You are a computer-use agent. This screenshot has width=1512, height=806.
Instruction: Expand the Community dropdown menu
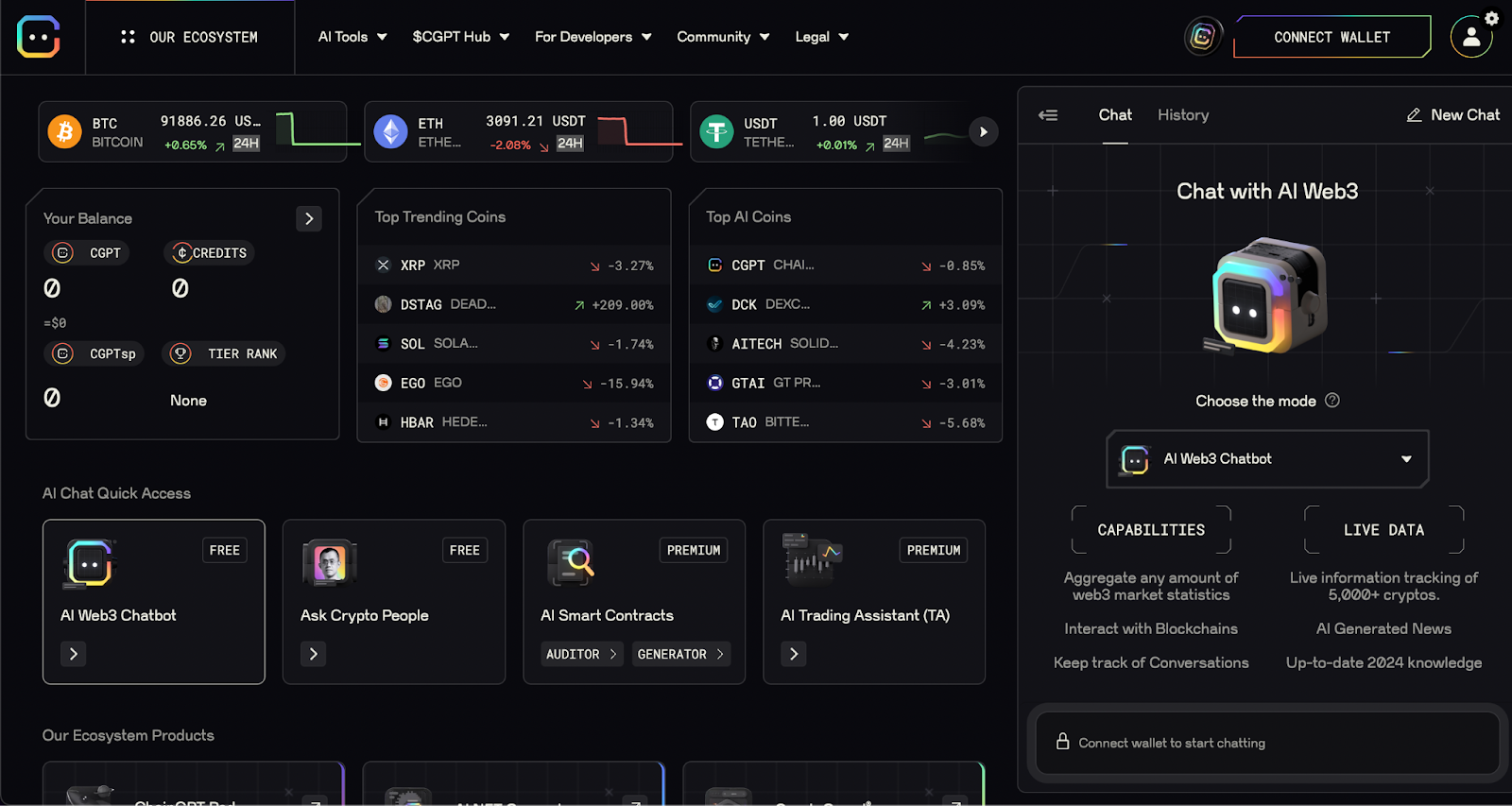coord(723,37)
